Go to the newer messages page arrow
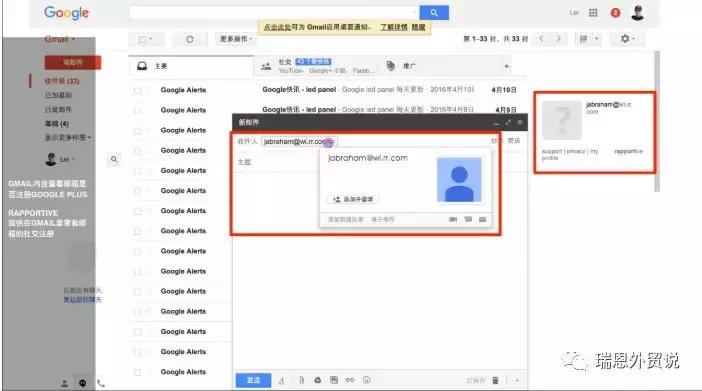The width and height of the screenshot is (702, 391). 541,39
